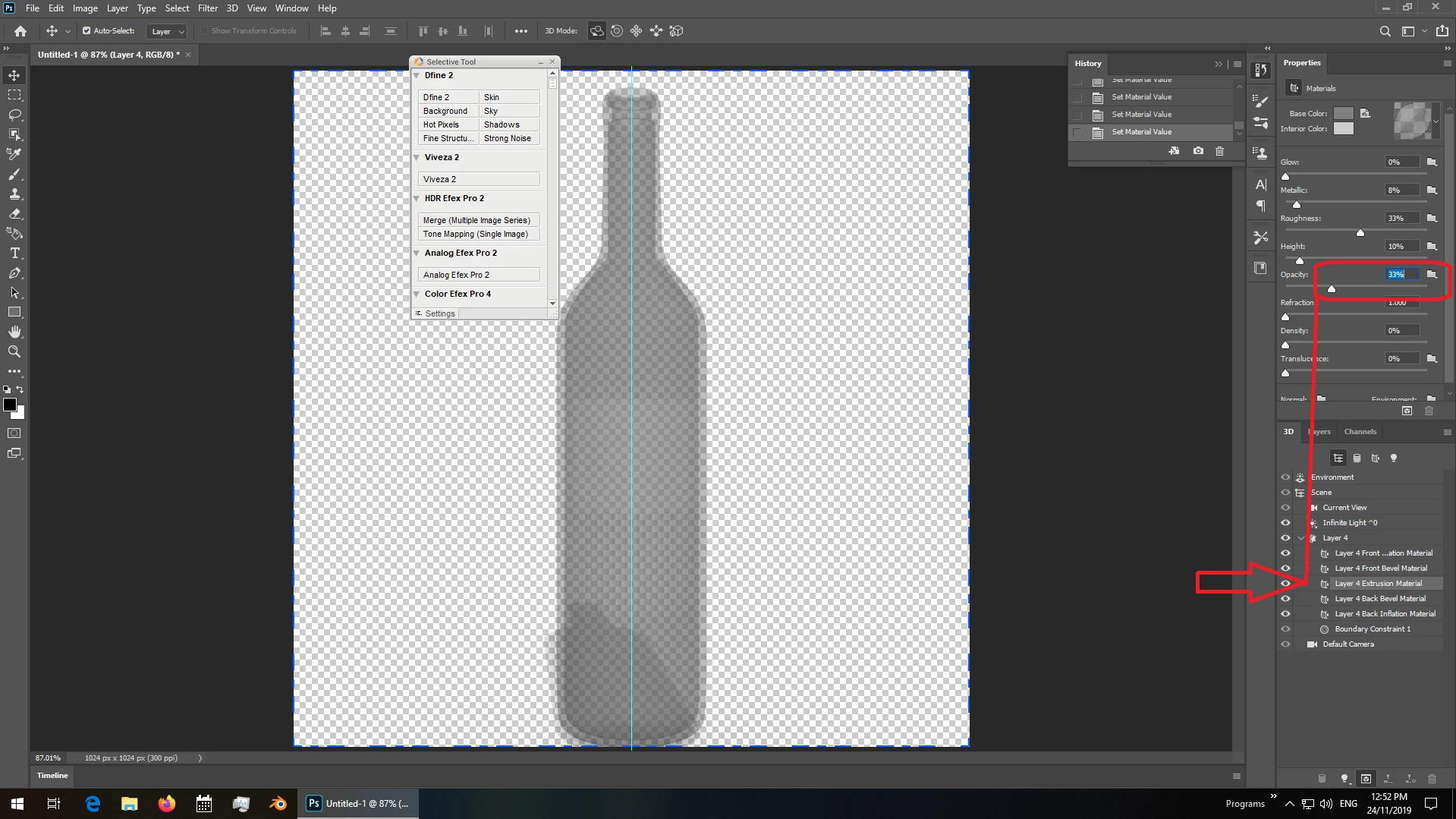Open the Layer menu
This screenshot has width=1456, height=819.
tap(117, 8)
